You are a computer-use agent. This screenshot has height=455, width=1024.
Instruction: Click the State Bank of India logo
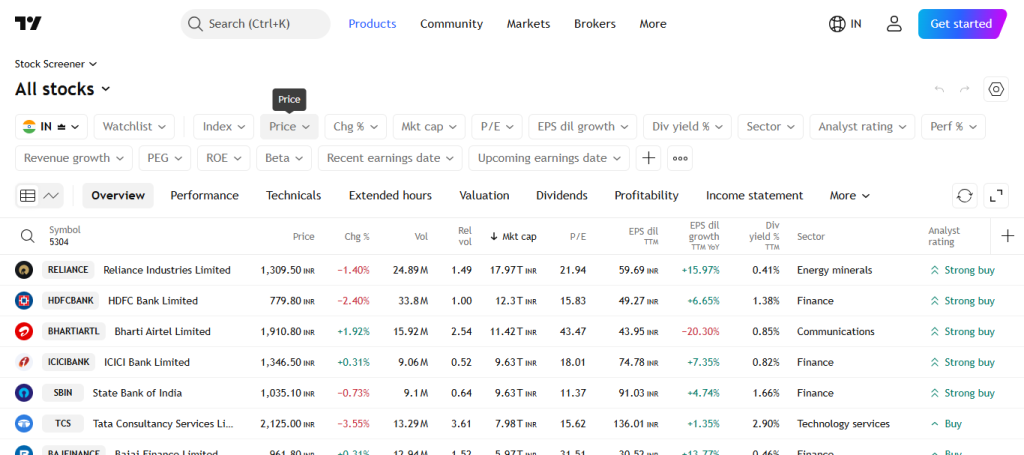(24, 393)
